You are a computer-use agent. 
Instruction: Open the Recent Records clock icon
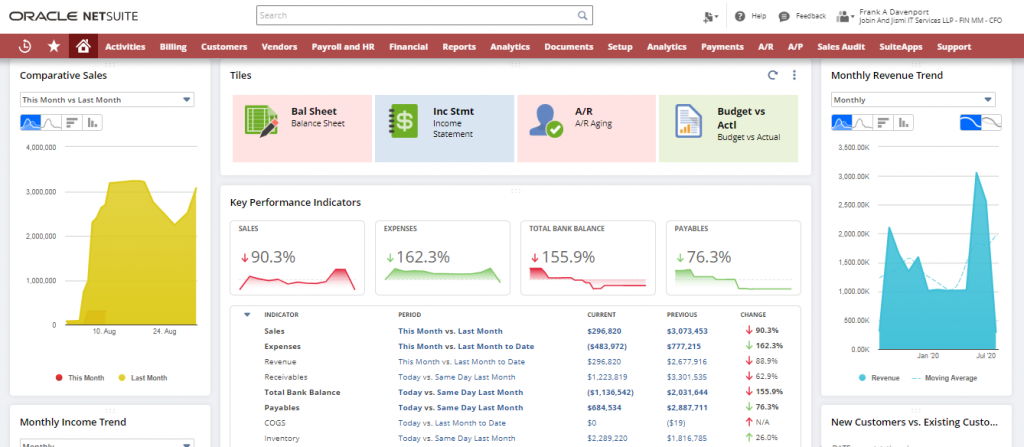point(25,46)
